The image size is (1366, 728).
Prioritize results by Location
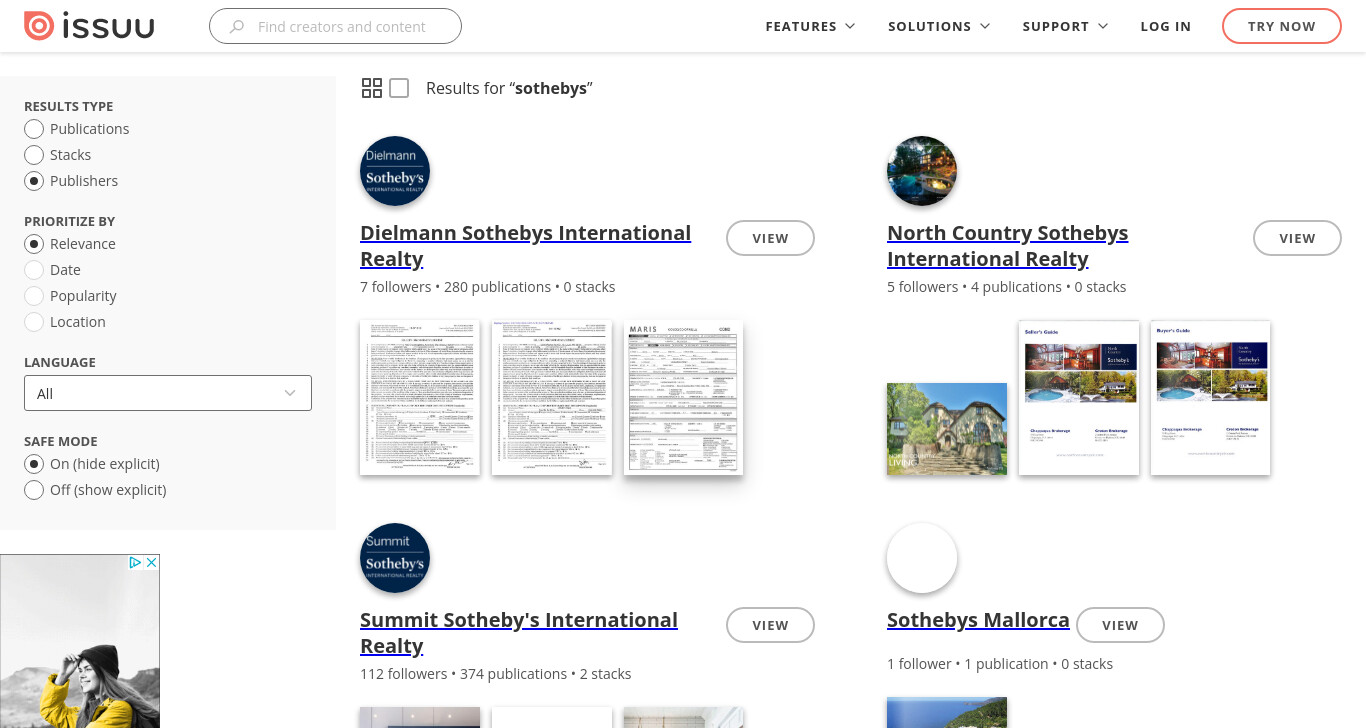pos(34,322)
